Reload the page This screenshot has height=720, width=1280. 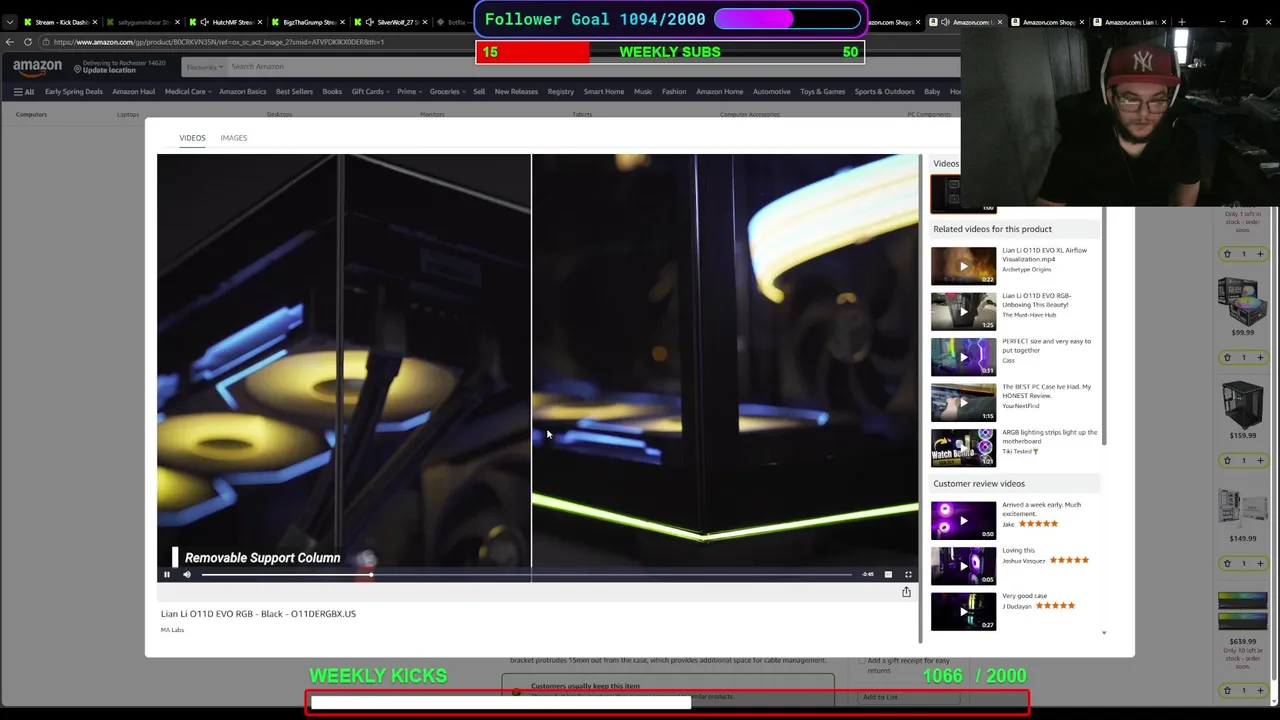tap(28, 42)
